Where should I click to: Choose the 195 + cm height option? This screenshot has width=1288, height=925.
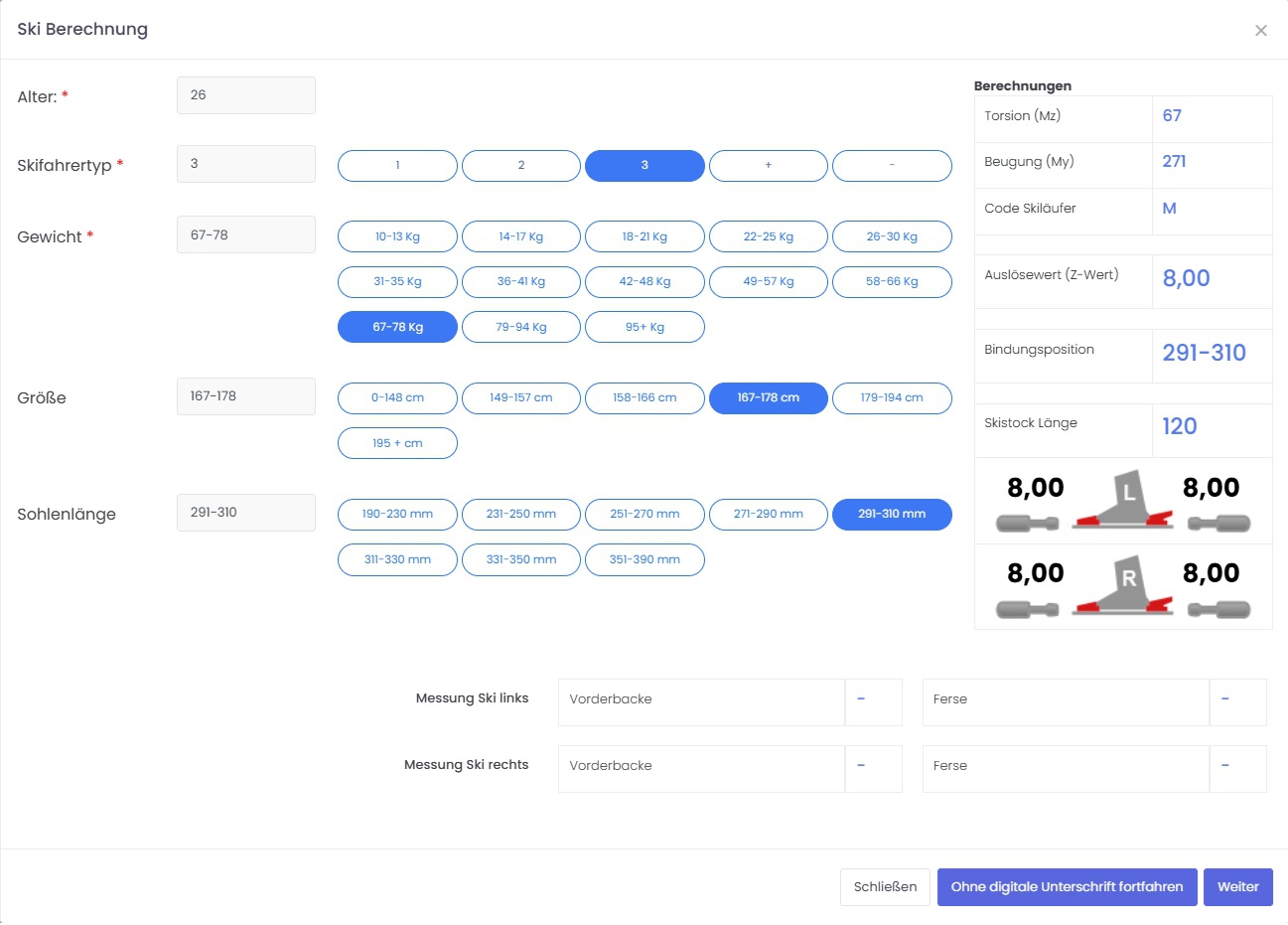tap(397, 443)
